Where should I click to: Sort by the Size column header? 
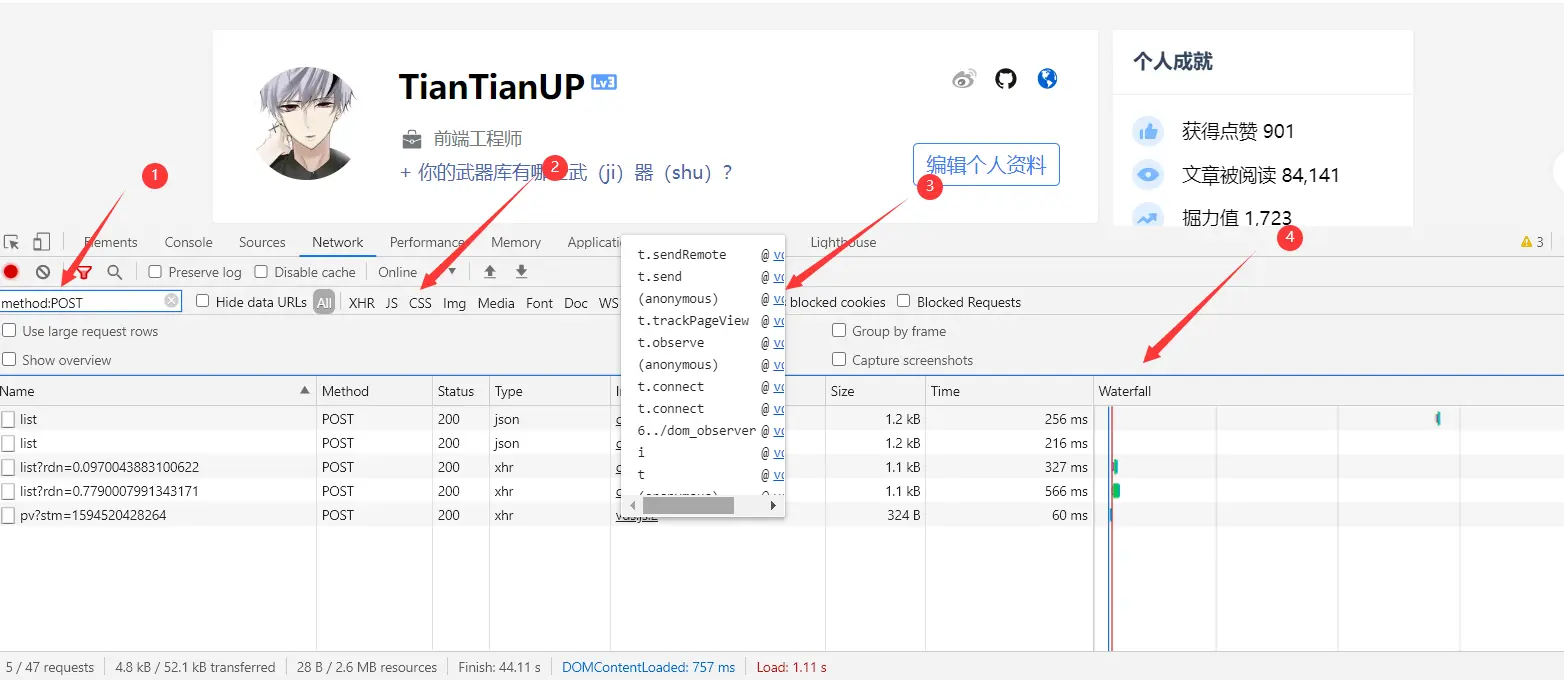pyautogui.click(x=875, y=391)
